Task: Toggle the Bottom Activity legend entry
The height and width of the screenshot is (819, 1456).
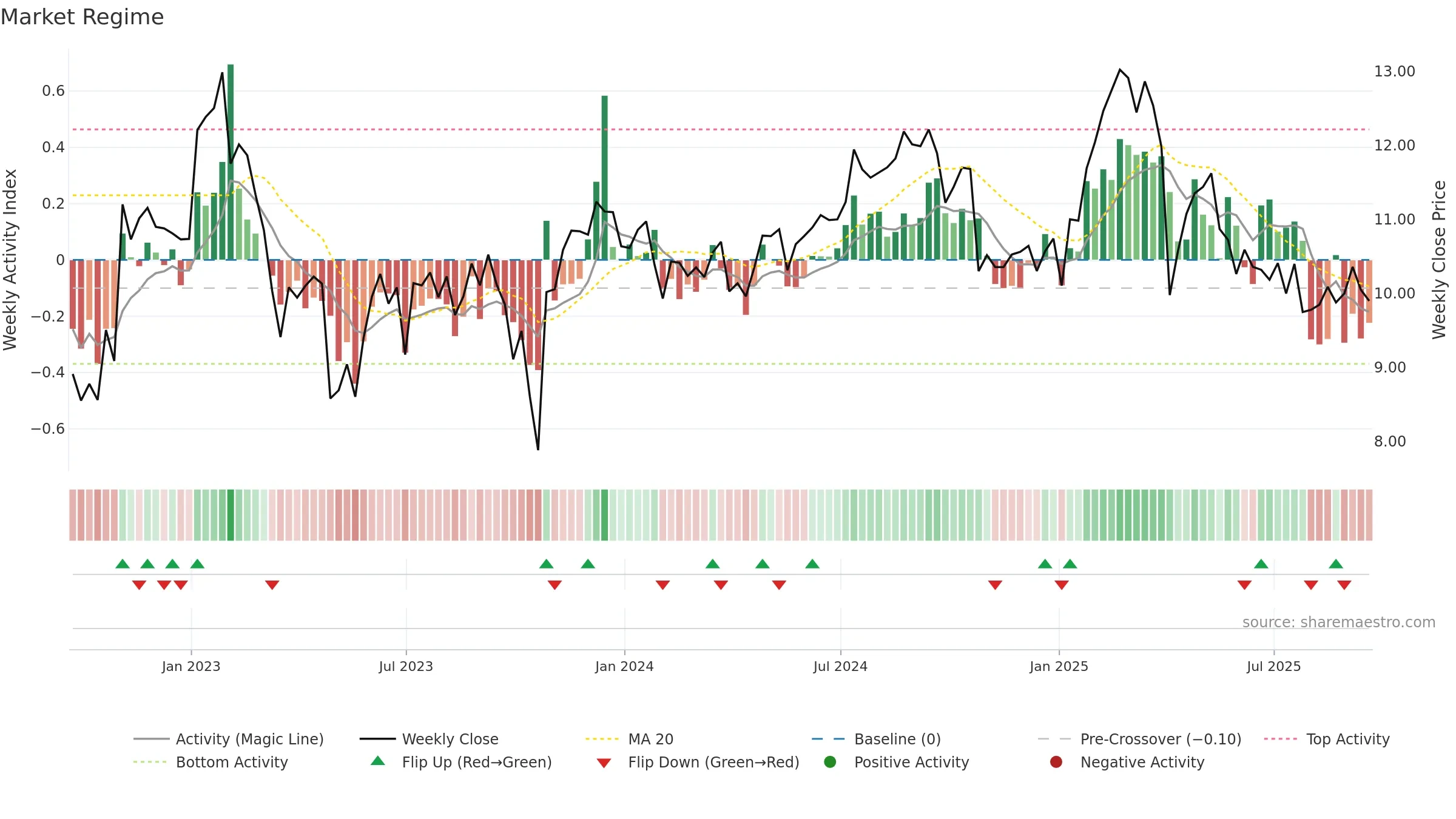Action: pos(211,762)
